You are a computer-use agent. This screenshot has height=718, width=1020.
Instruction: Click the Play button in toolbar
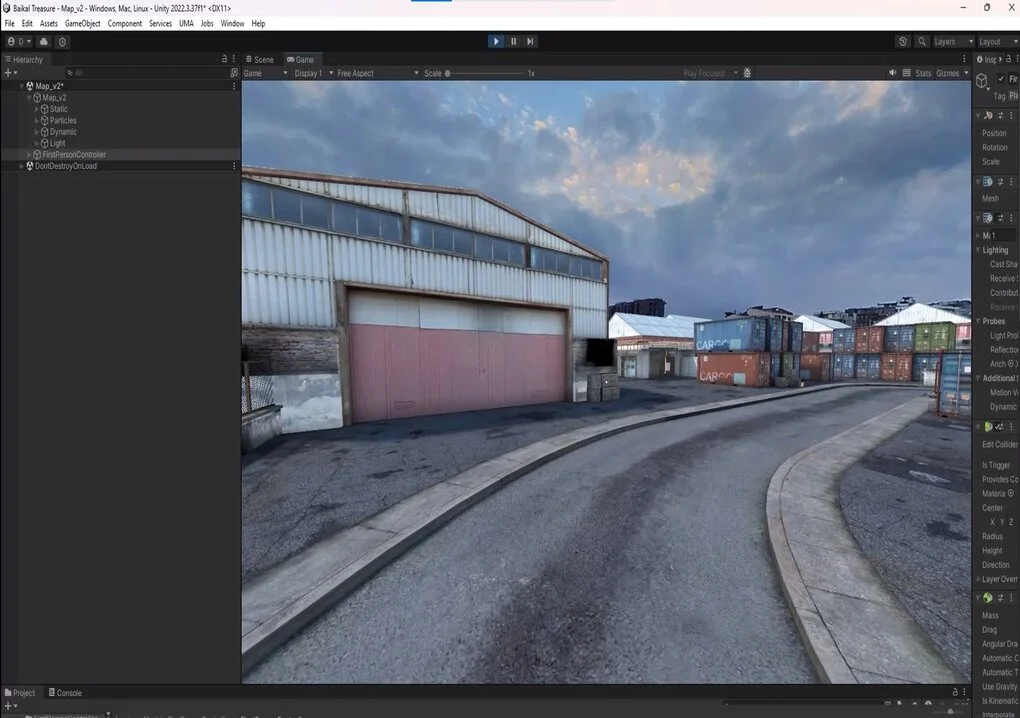tap(496, 41)
